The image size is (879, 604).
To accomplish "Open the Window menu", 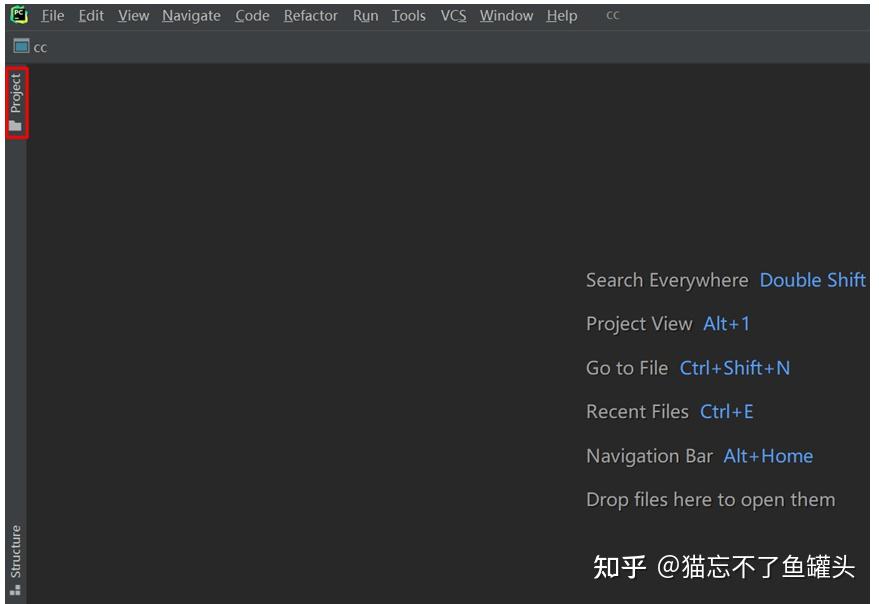I will [505, 15].
